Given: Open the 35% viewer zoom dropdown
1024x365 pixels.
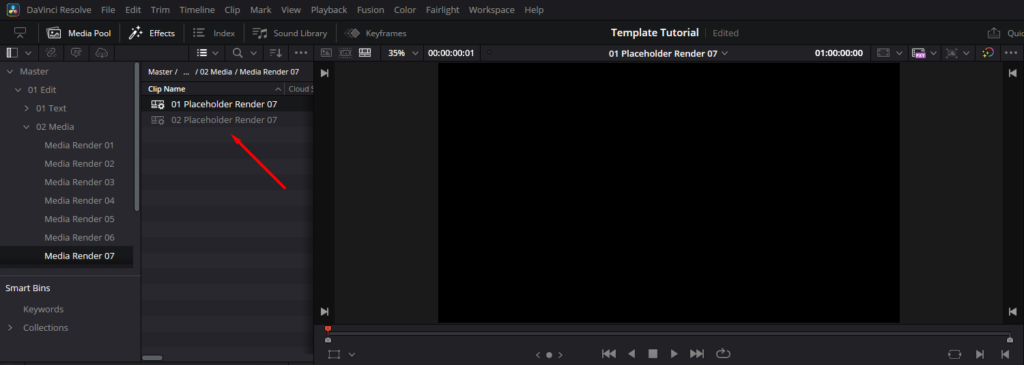Looking at the screenshot, I should [x=402, y=53].
